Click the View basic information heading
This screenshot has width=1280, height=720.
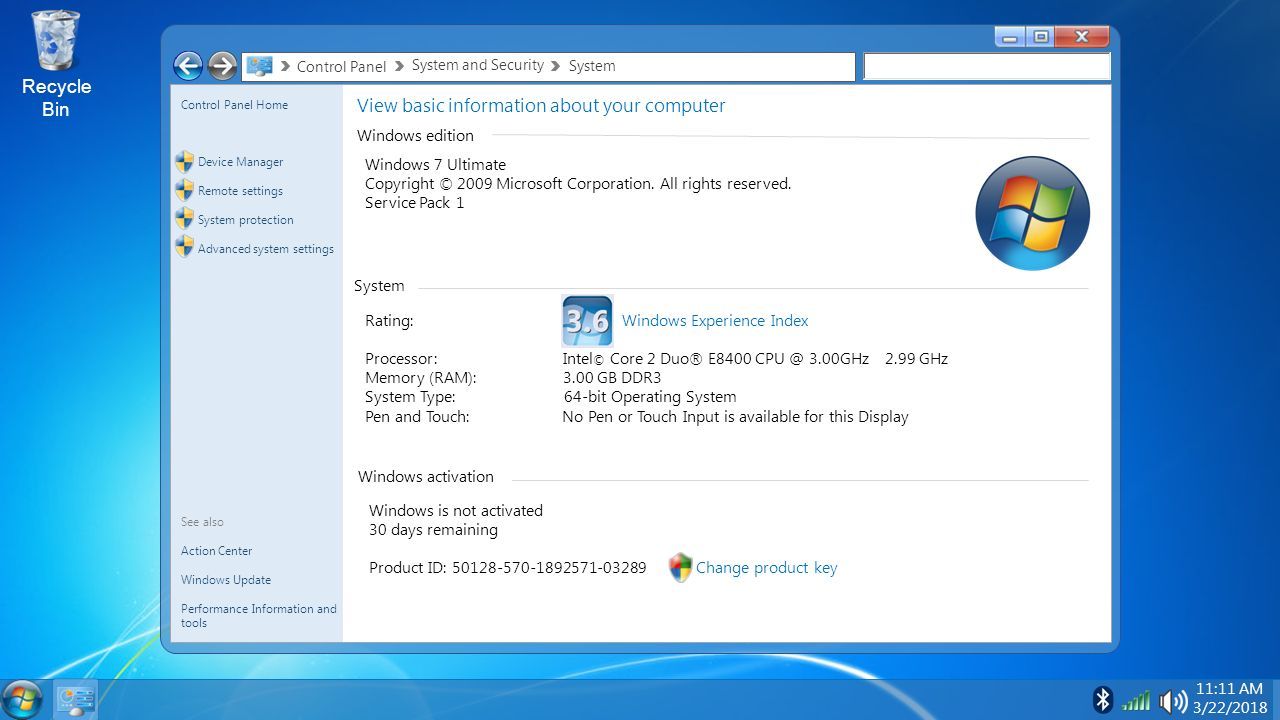tap(541, 106)
